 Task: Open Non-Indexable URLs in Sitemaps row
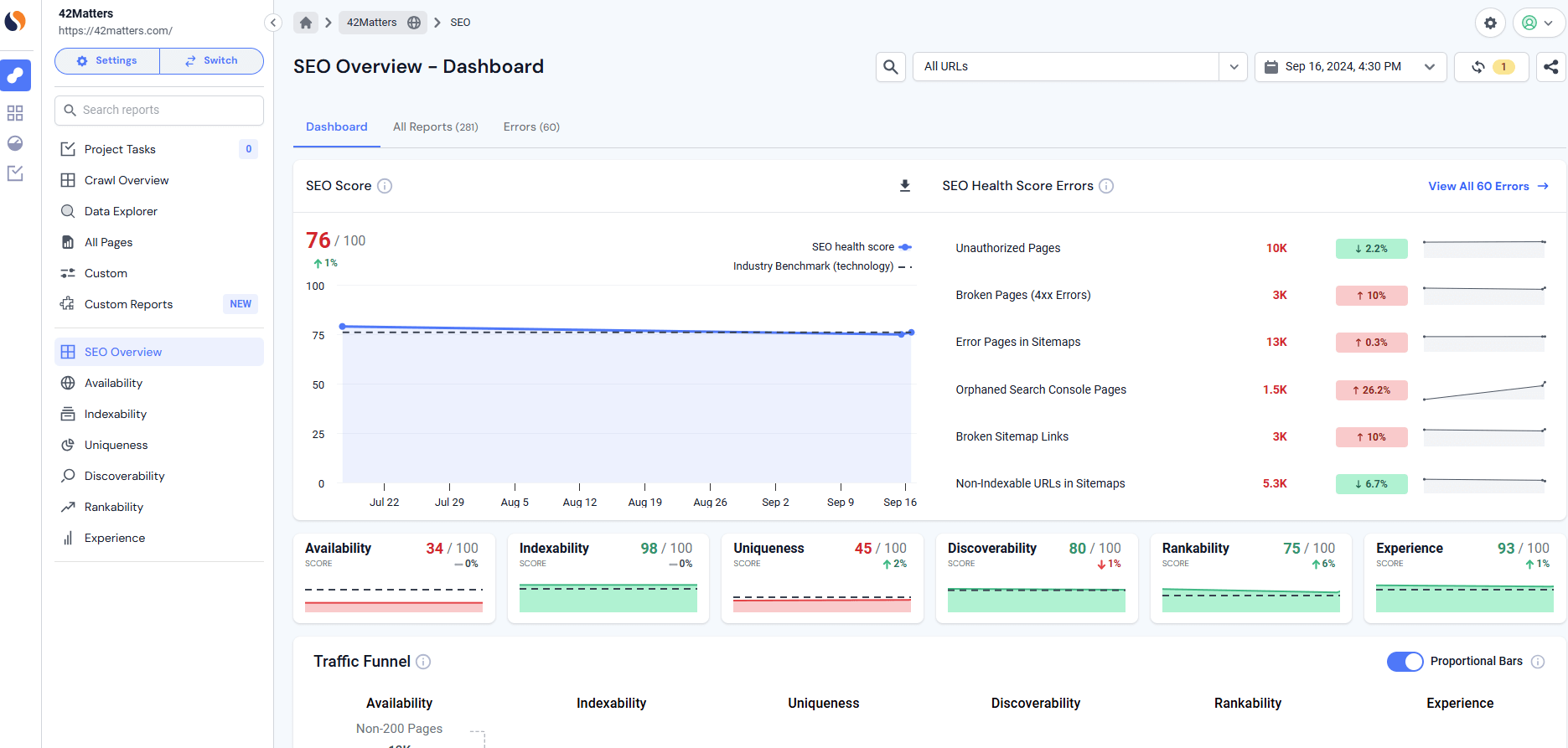(x=1252, y=483)
